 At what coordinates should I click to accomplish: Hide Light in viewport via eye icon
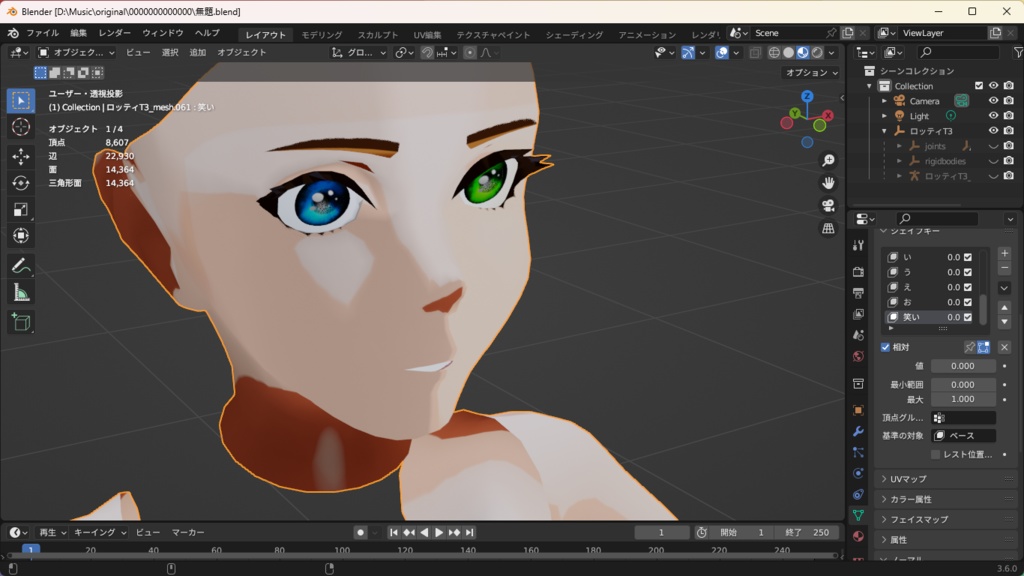993,116
